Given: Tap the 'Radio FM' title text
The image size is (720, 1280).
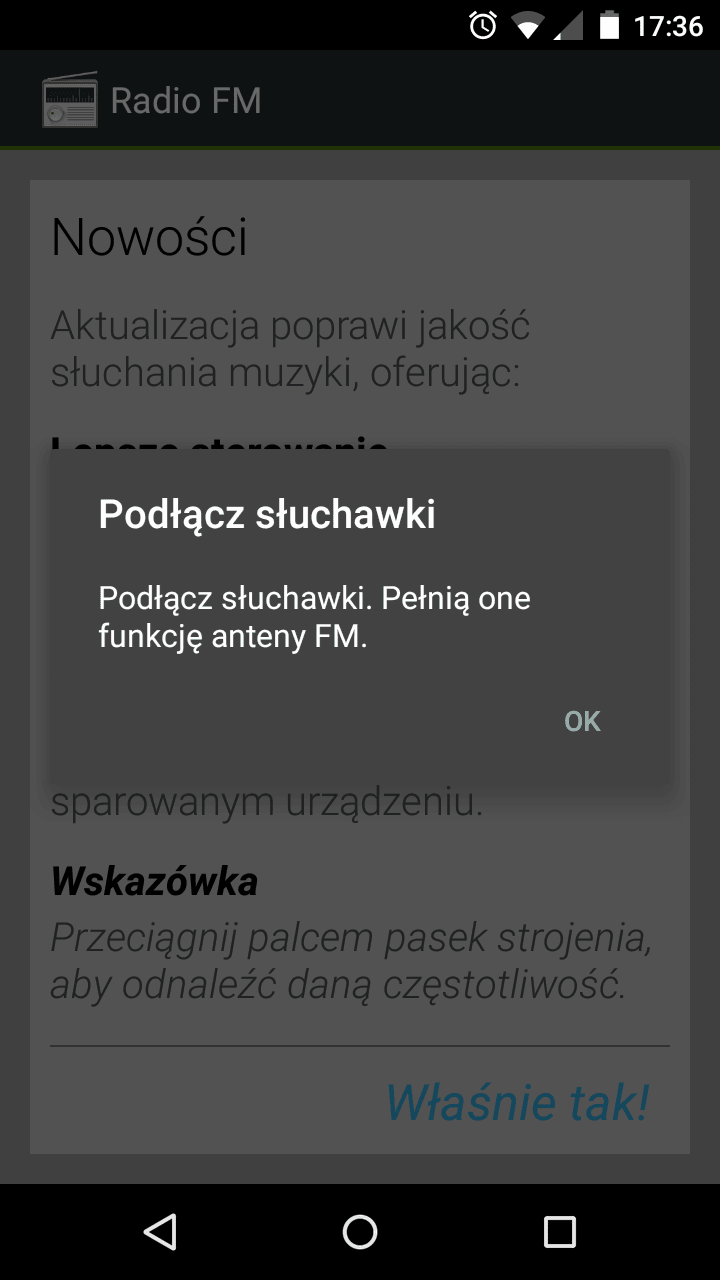Looking at the screenshot, I should 186,101.
